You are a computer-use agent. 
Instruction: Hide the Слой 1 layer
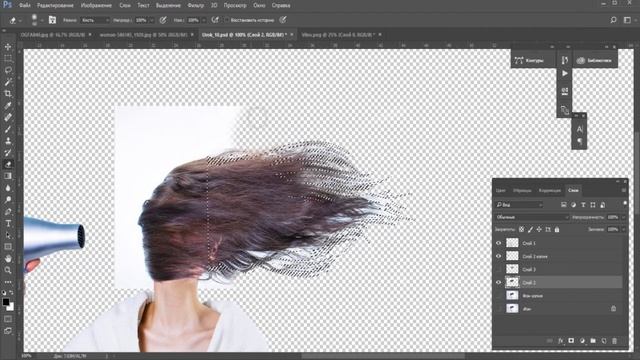point(498,243)
